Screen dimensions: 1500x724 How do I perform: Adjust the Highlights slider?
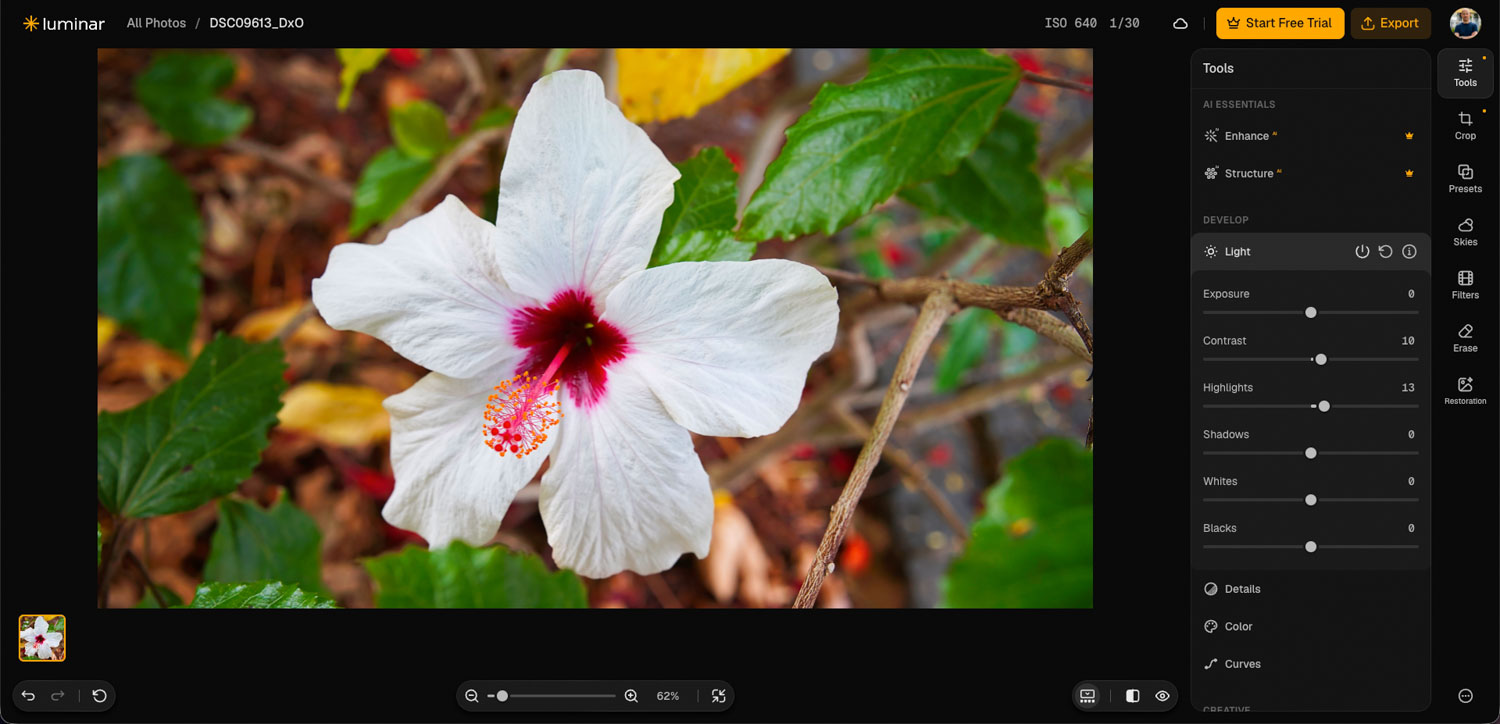[1310, 406]
